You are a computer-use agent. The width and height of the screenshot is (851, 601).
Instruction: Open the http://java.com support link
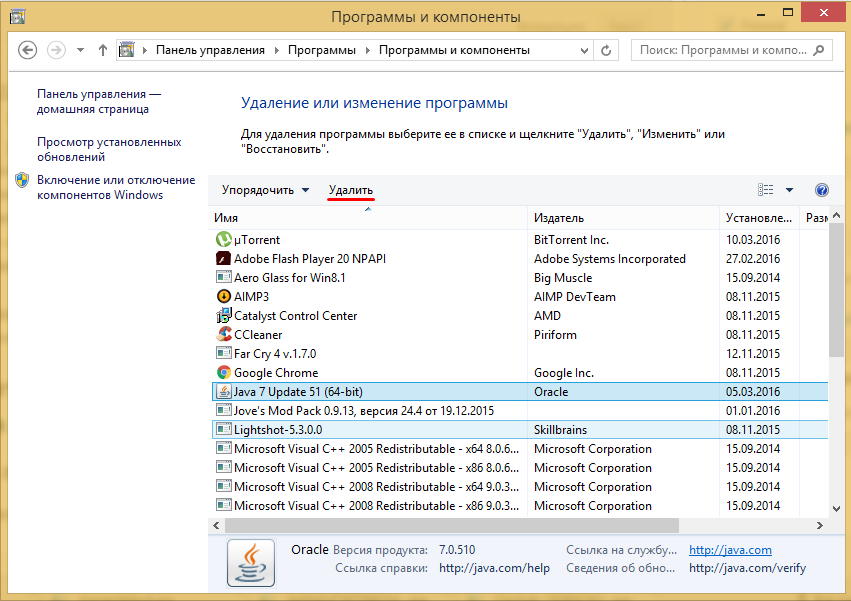tap(730, 550)
